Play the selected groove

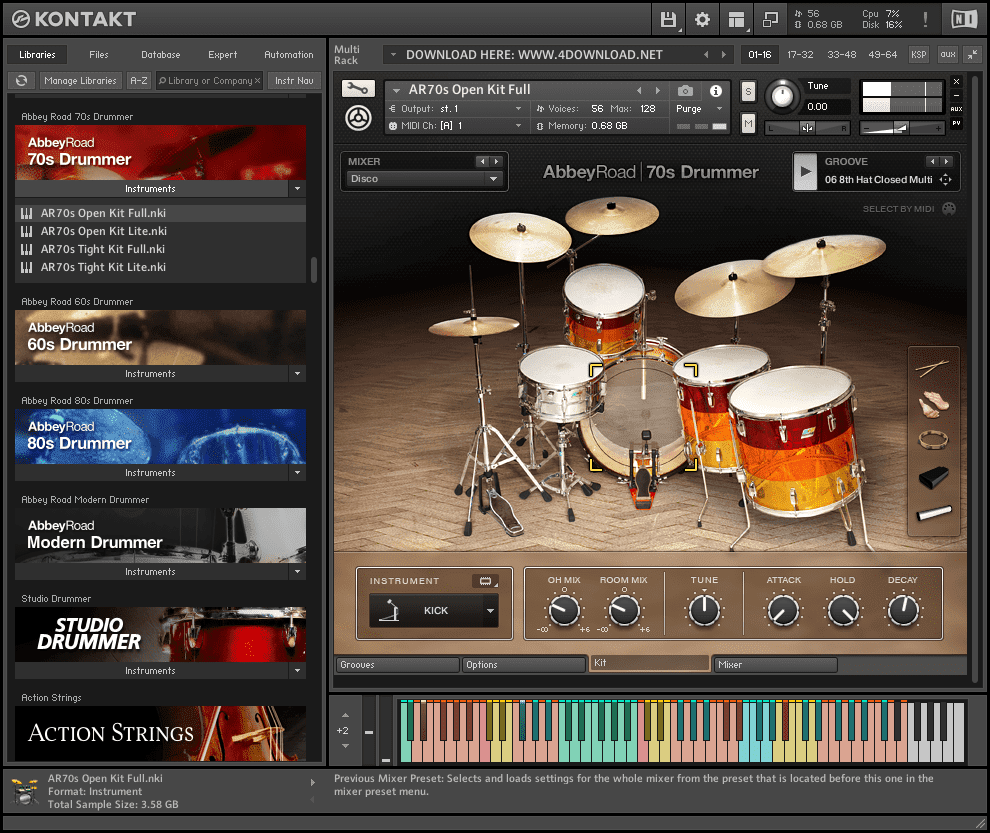point(805,171)
